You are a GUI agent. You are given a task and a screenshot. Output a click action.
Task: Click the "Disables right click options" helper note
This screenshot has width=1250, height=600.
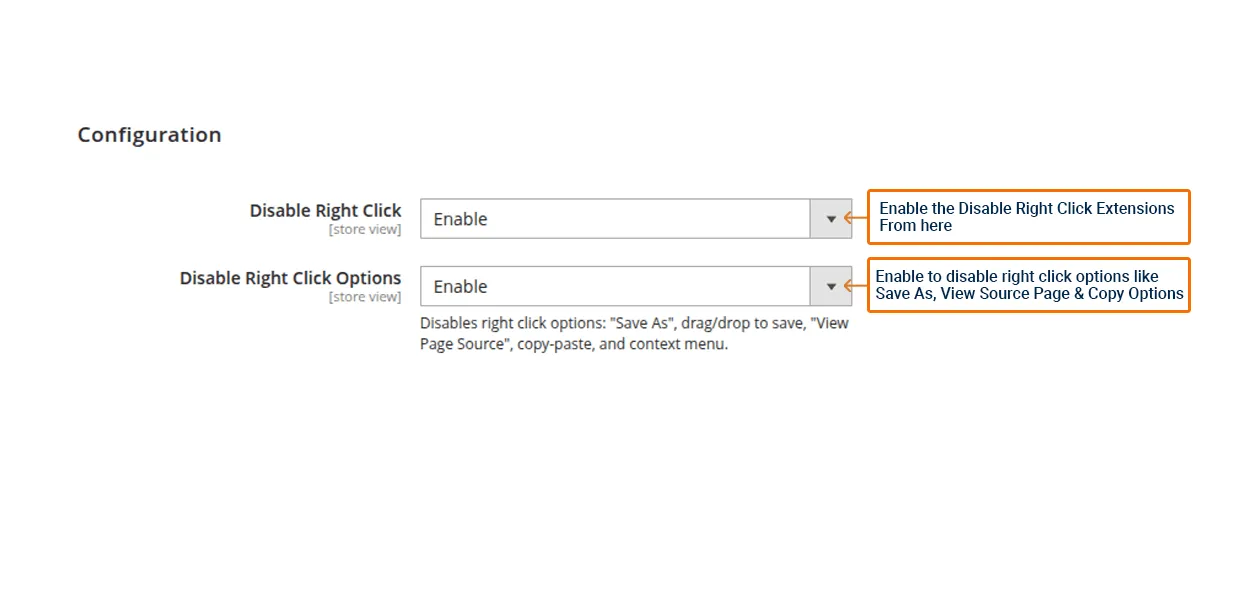coord(634,334)
